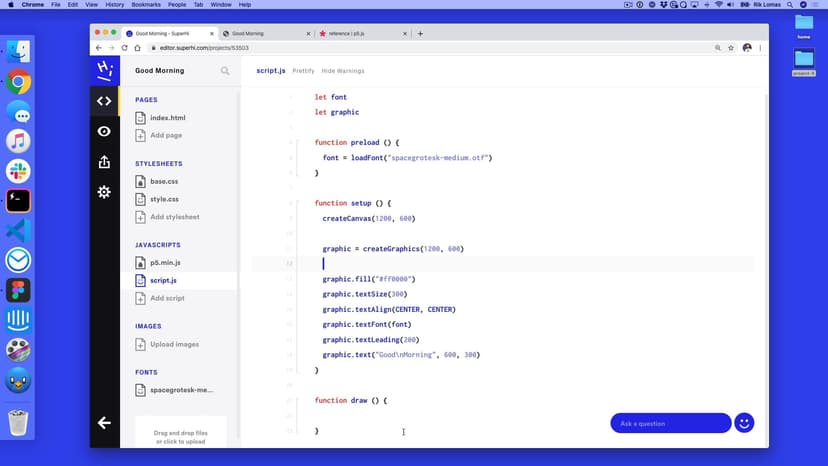Click the smiley face help button
The image size is (828, 466).
pos(744,423)
